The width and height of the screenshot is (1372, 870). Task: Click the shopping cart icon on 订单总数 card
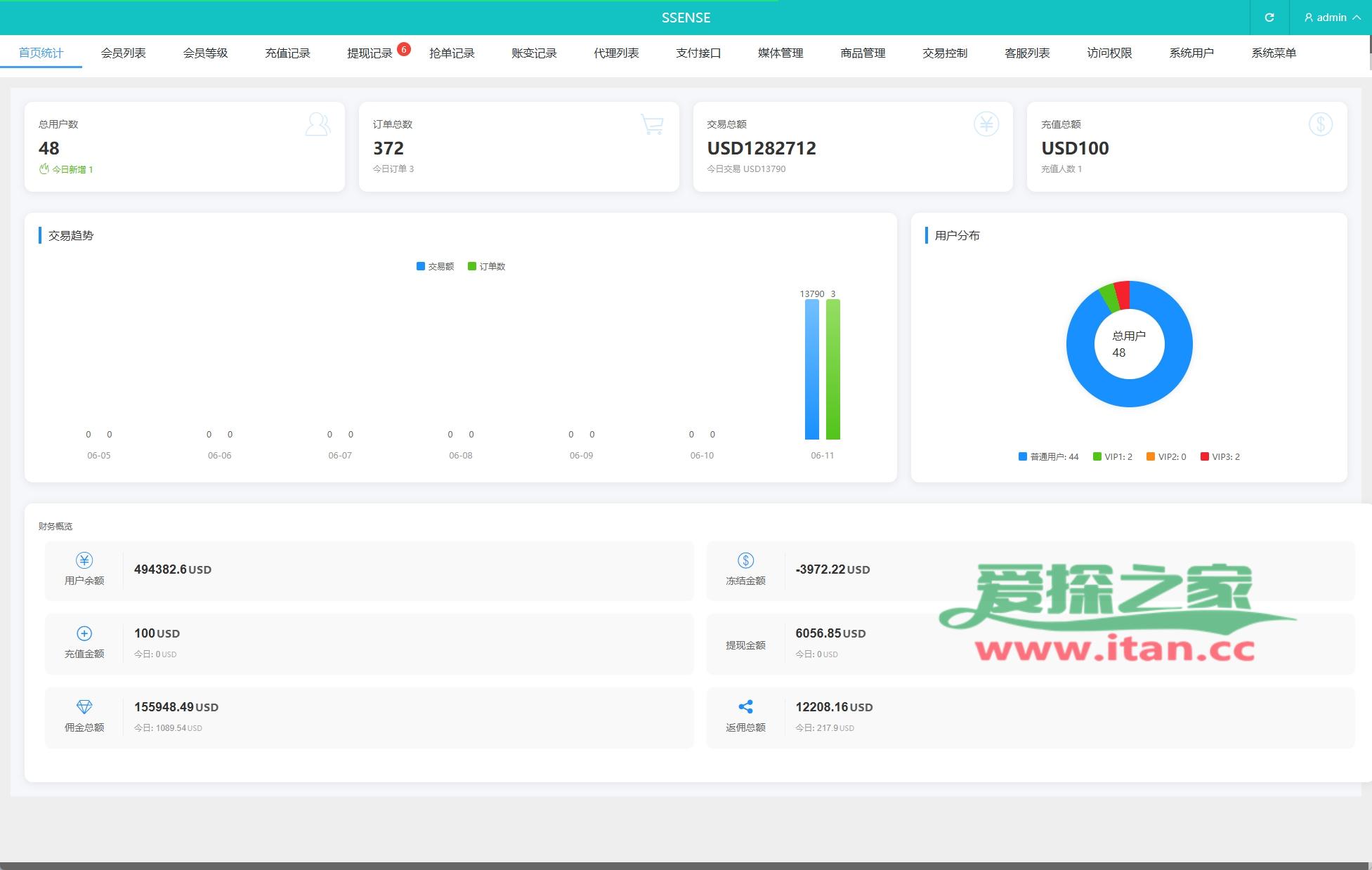652,124
